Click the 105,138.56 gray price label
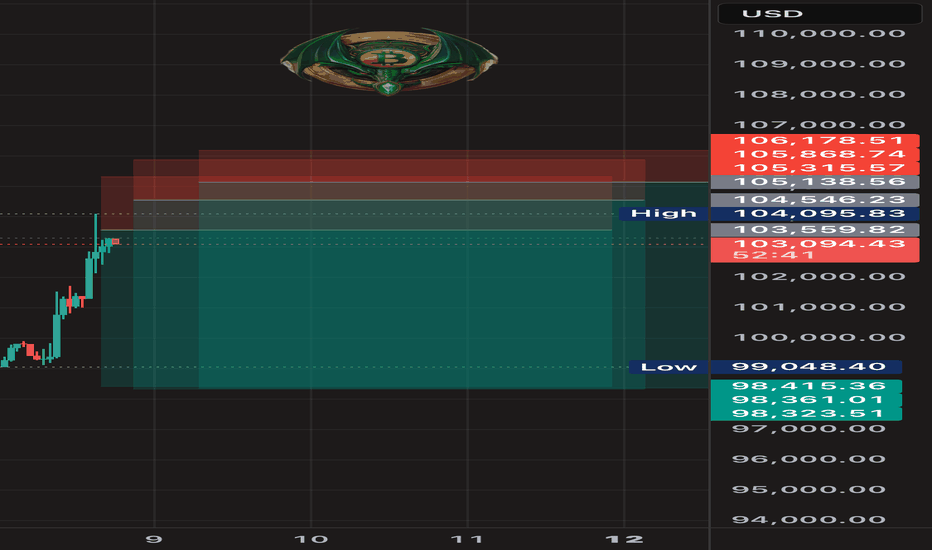Viewport: 932px width, 550px height. (x=815, y=182)
